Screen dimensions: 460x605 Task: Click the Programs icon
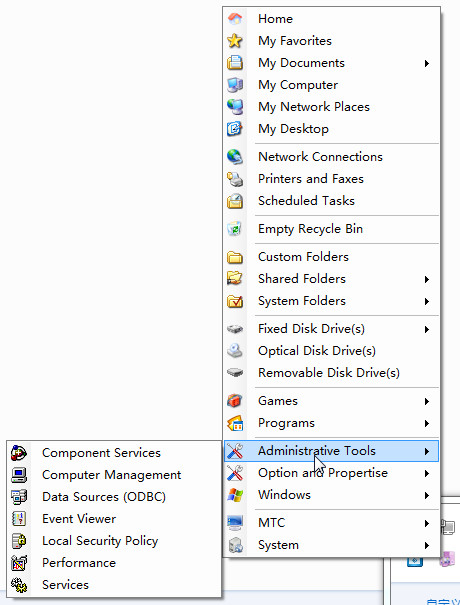tap(235, 423)
